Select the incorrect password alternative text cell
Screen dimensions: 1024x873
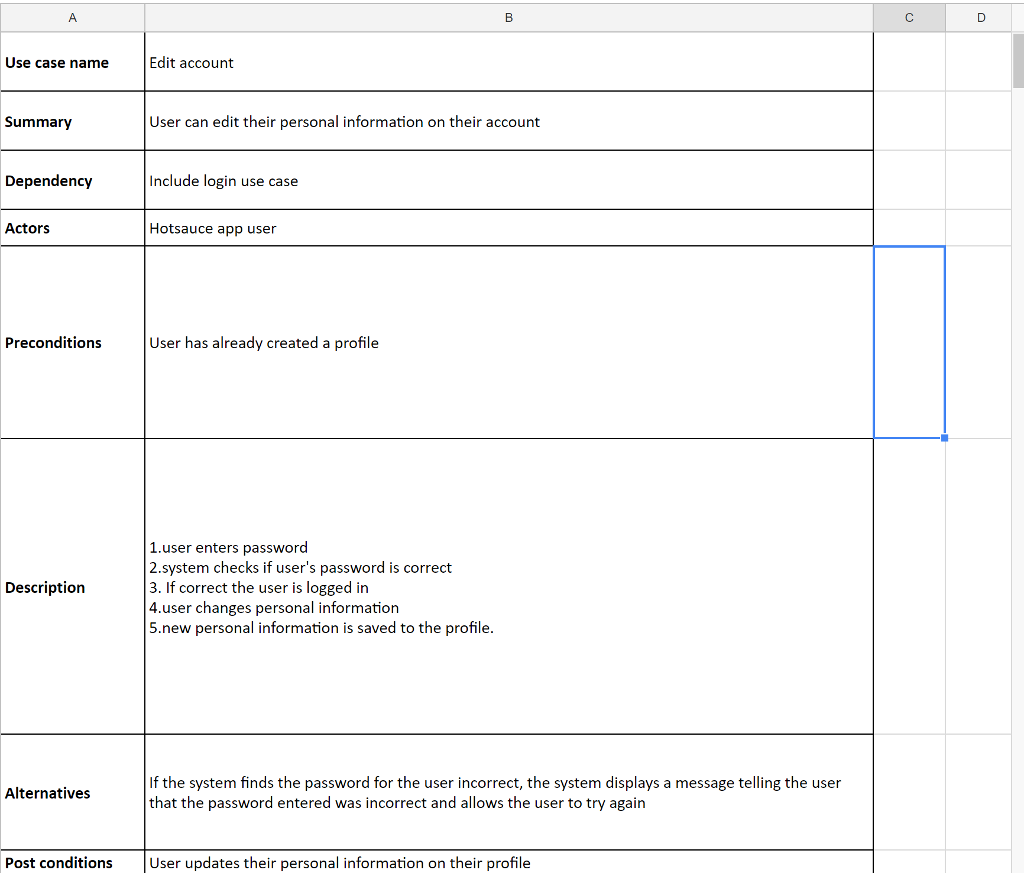[509, 792]
